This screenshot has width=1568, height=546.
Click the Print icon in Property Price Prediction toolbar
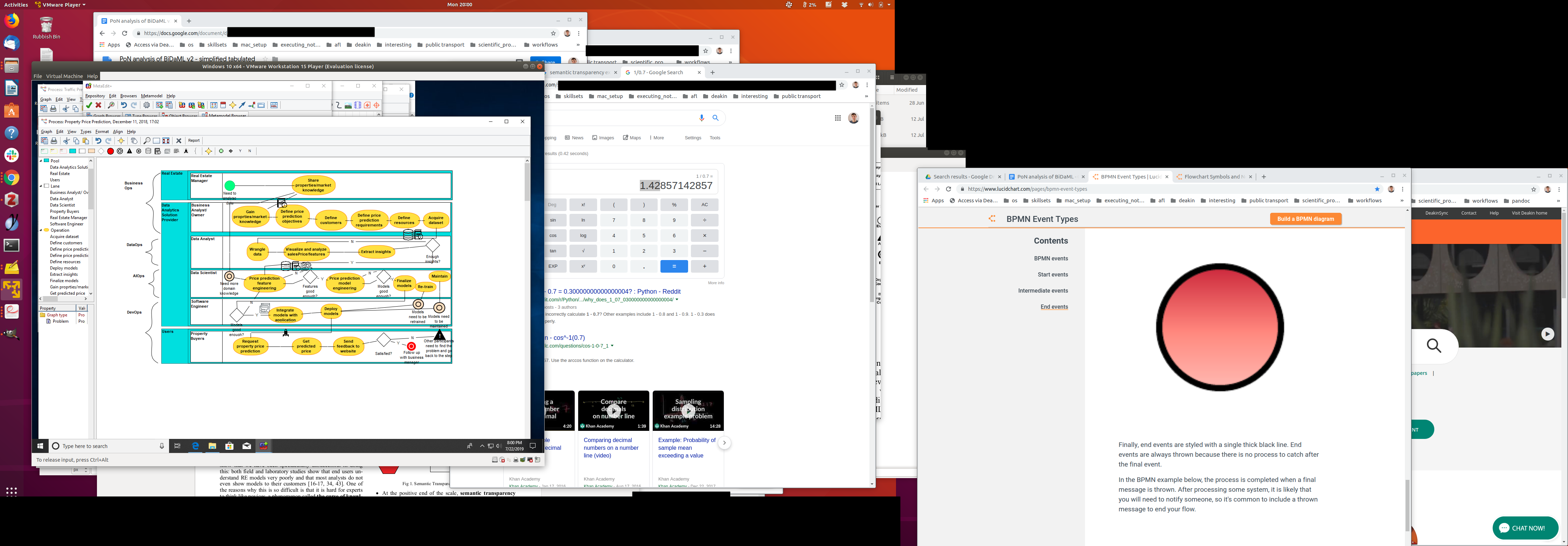(x=54, y=141)
